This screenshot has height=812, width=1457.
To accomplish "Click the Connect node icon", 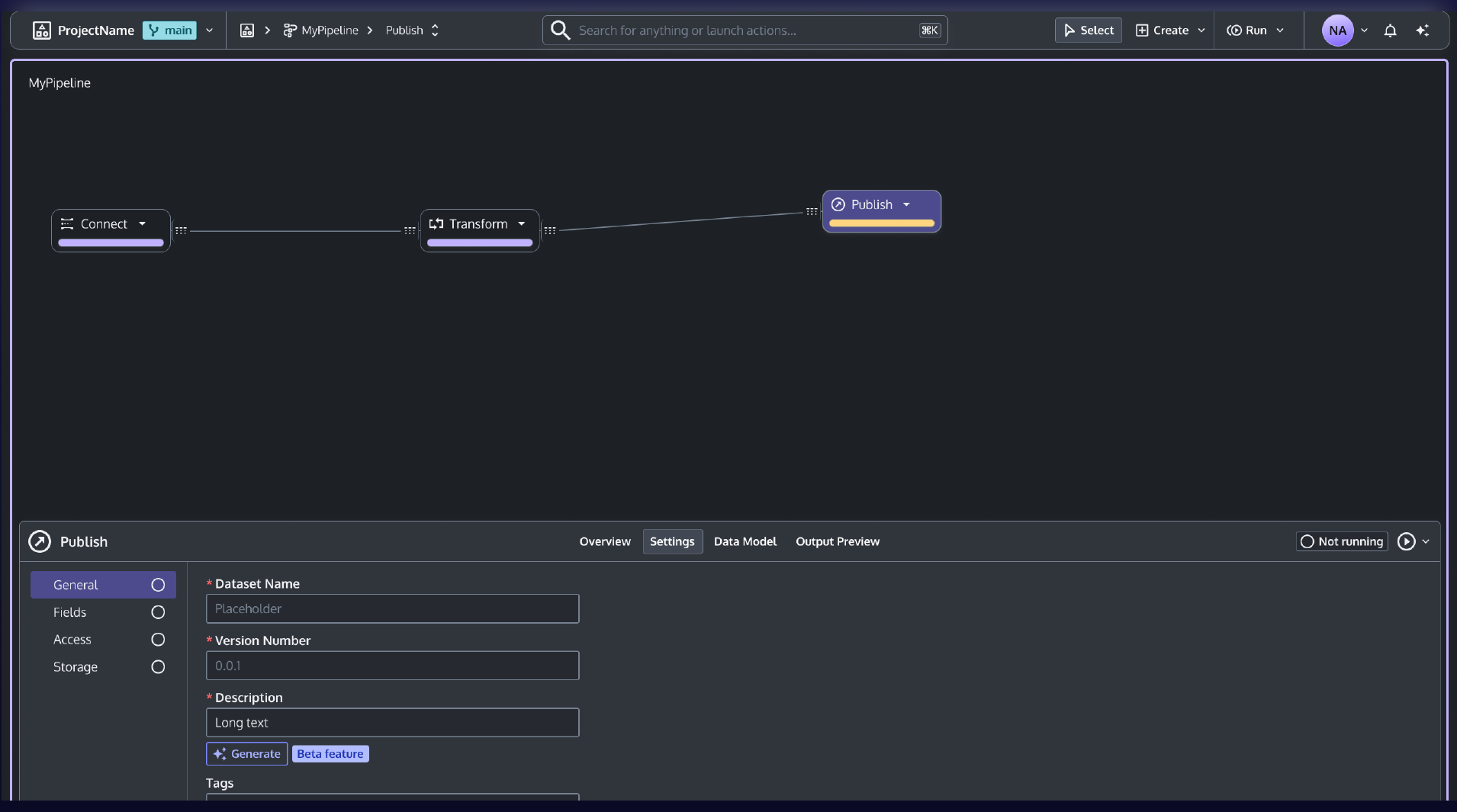I will 67,224.
